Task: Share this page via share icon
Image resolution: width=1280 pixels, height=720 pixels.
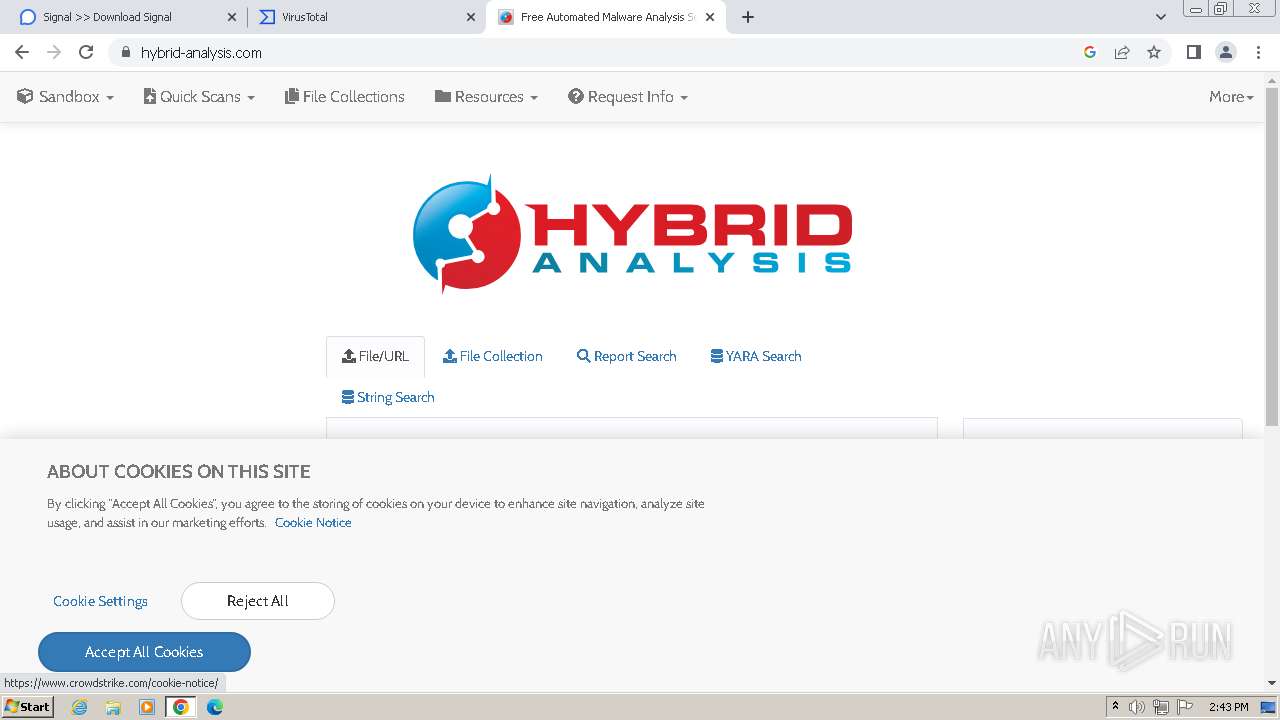Action: [x=1122, y=52]
